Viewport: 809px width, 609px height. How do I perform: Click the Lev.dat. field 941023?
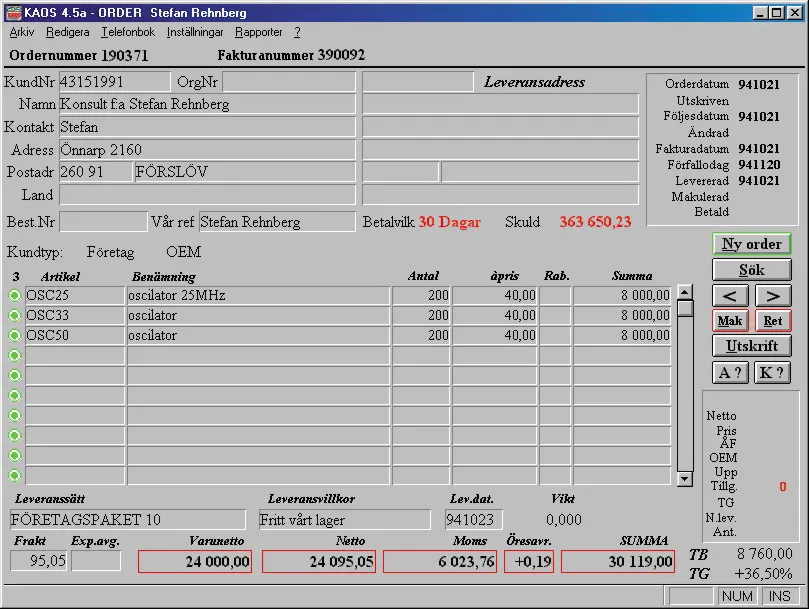474,520
